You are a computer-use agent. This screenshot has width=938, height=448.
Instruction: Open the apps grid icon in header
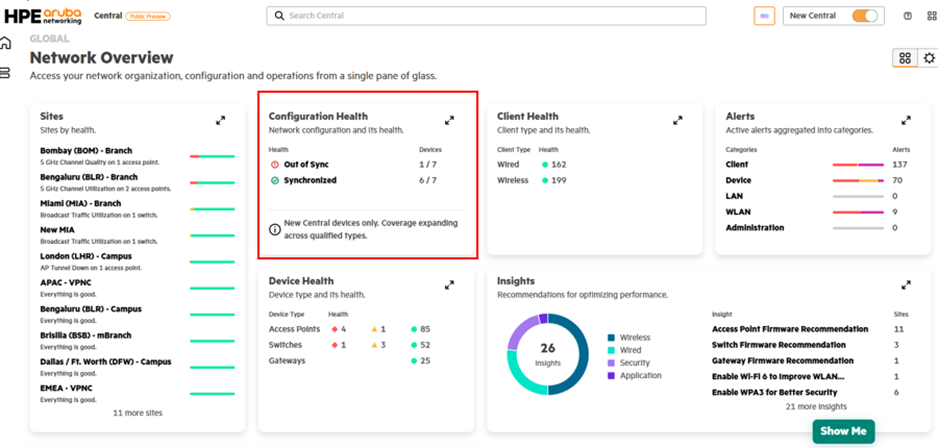(930, 16)
